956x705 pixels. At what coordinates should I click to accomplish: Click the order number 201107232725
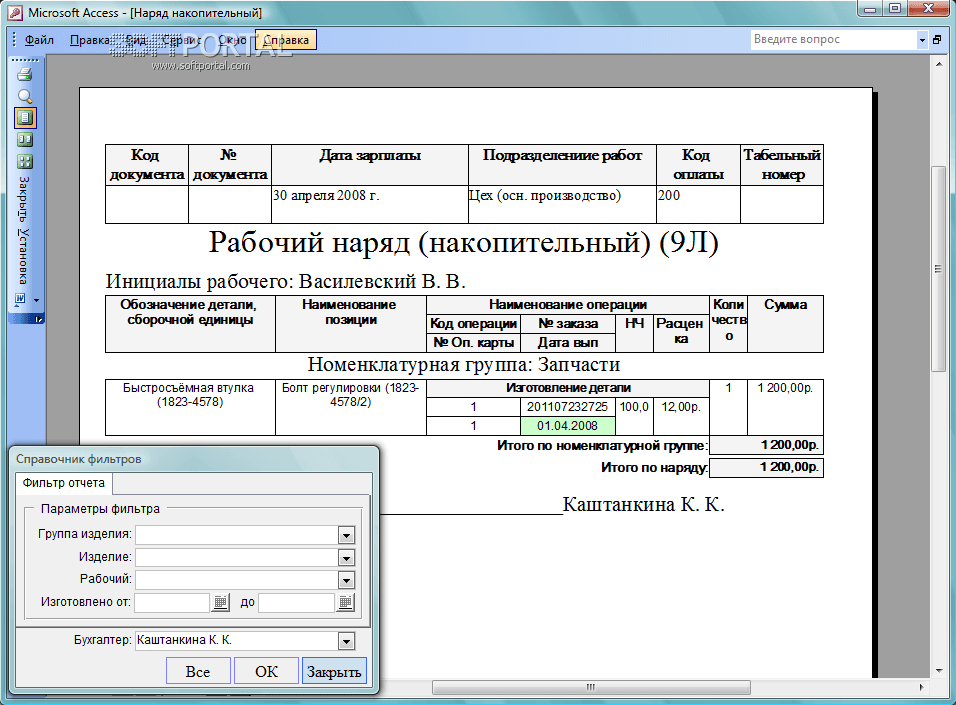[568, 407]
